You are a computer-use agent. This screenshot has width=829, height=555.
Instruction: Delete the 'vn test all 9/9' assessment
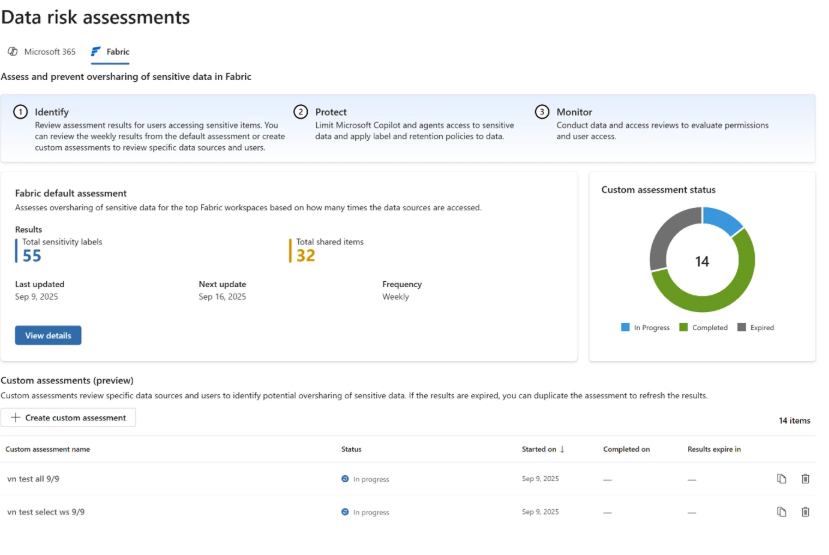pyautogui.click(x=805, y=479)
